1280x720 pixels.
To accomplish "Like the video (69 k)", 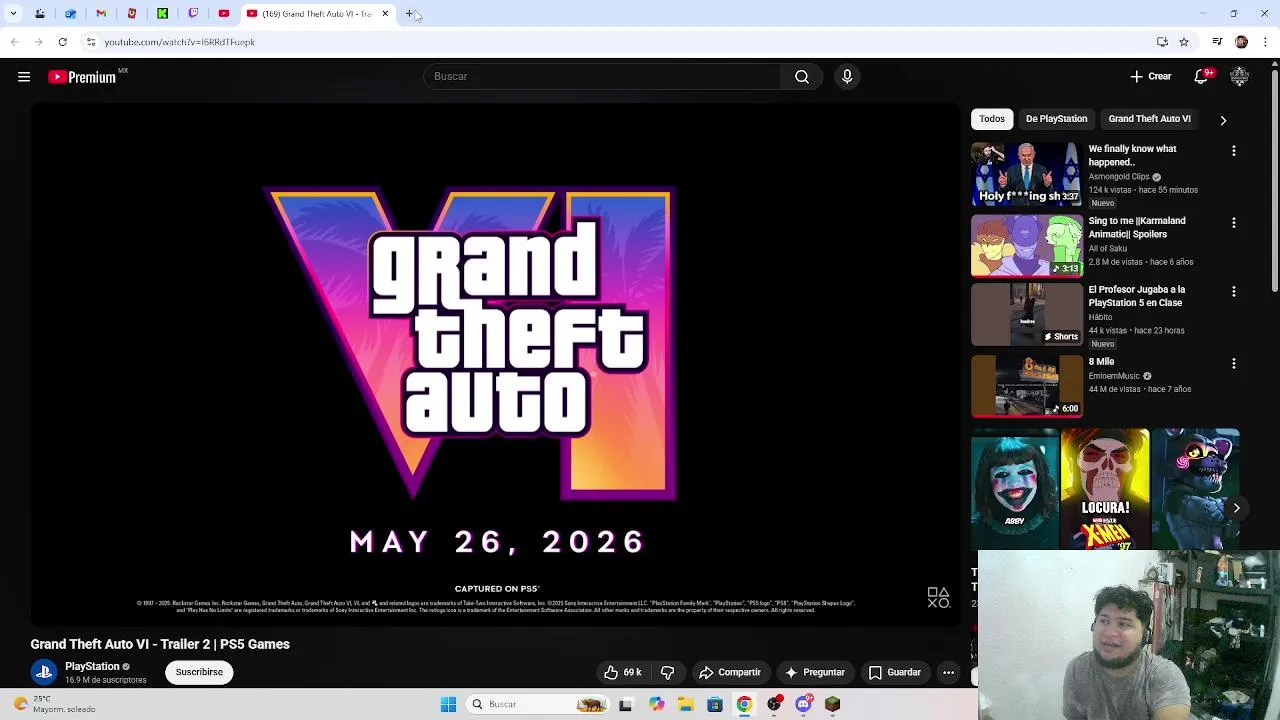I will 622,673.
